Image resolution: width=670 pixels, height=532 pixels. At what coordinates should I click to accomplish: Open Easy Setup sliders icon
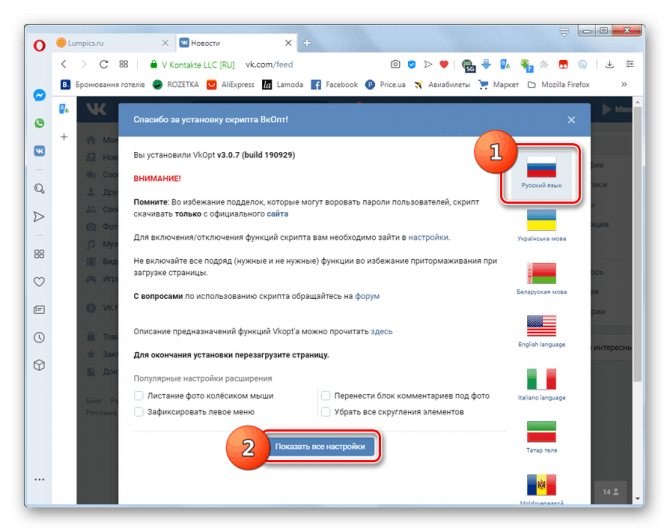[630, 64]
